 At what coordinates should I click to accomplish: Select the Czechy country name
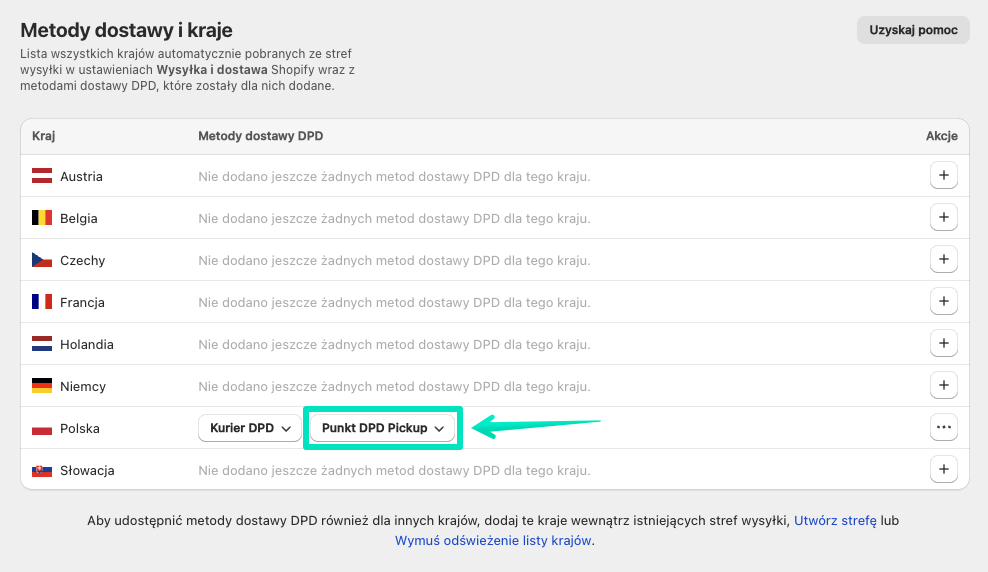[83, 261]
